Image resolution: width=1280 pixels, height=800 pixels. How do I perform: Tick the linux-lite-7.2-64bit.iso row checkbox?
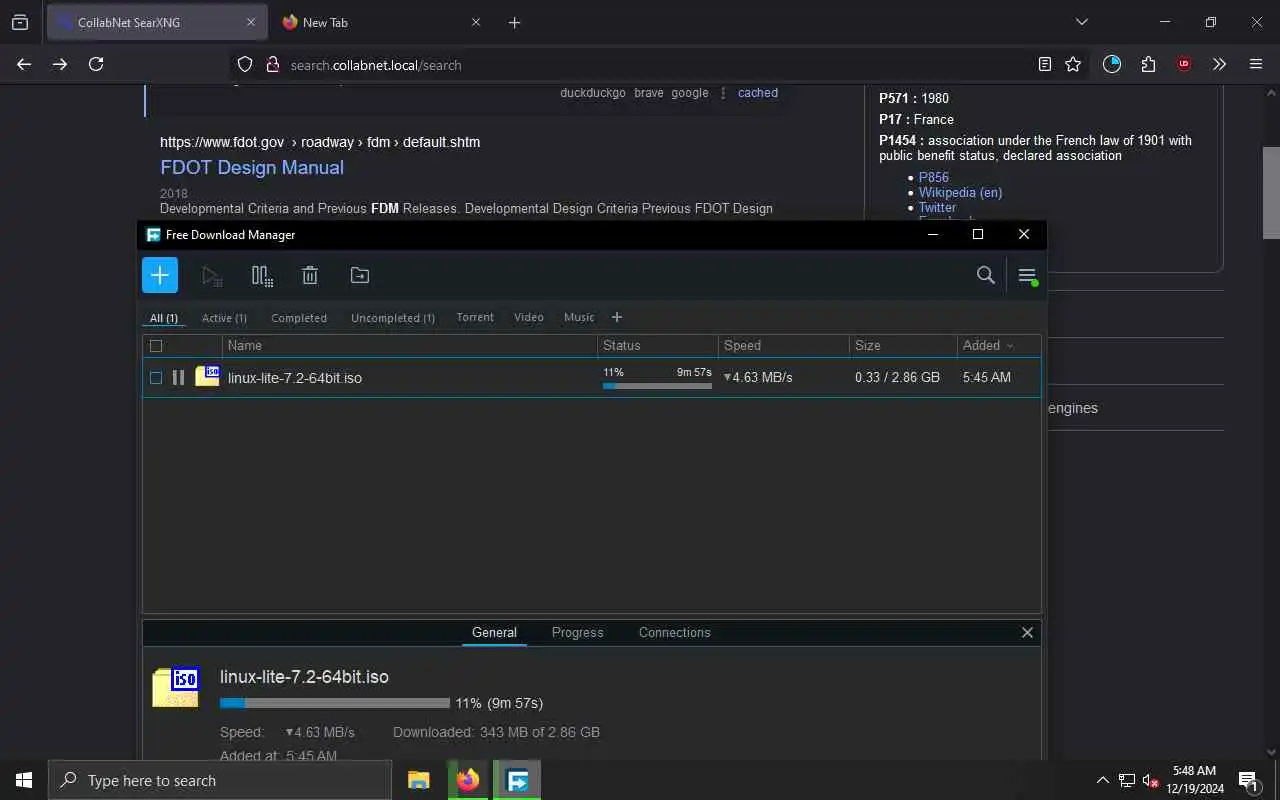[156, 377]
